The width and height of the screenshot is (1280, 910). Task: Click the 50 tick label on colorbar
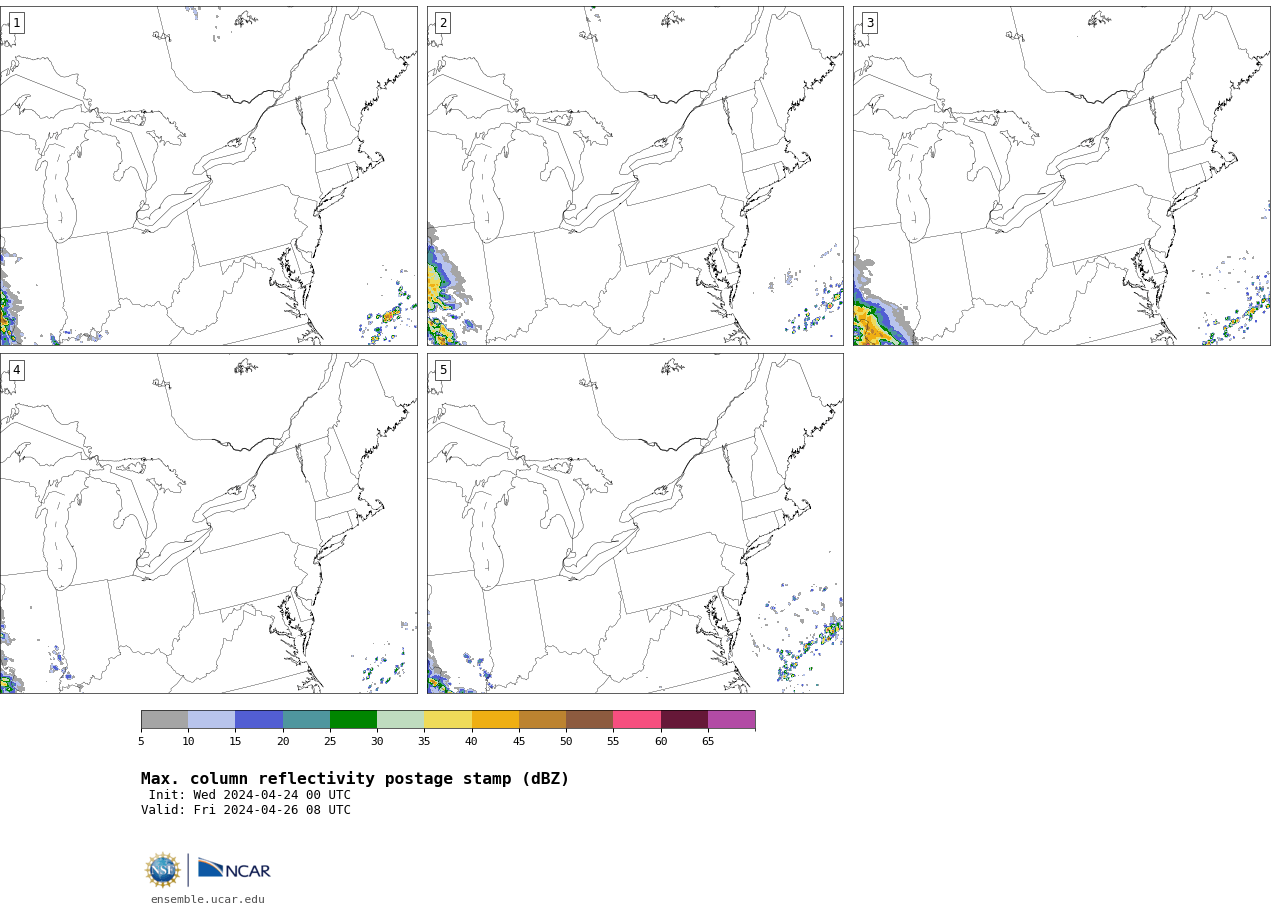click(x=566, y=741)
